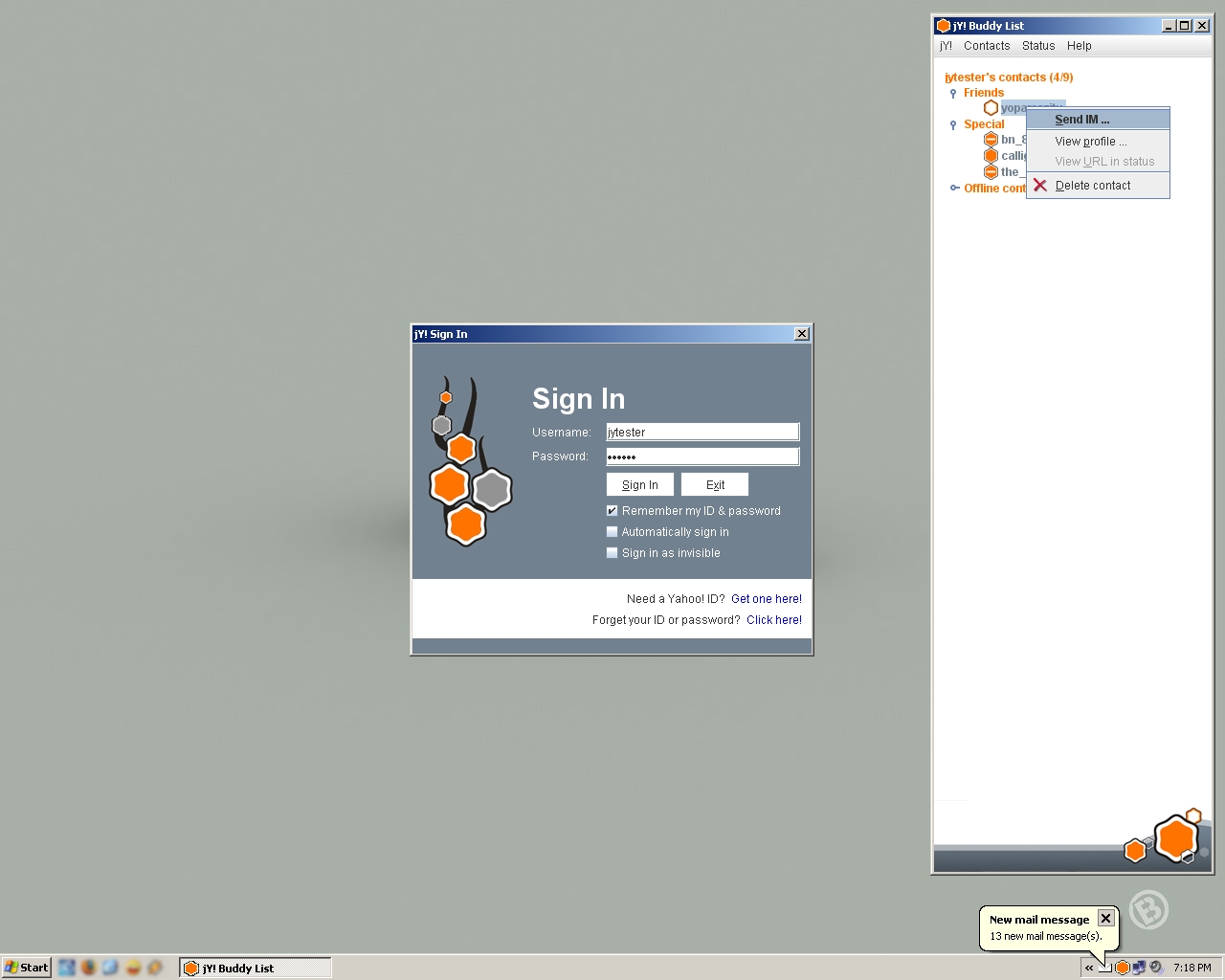Open the Help menu

1080,46
